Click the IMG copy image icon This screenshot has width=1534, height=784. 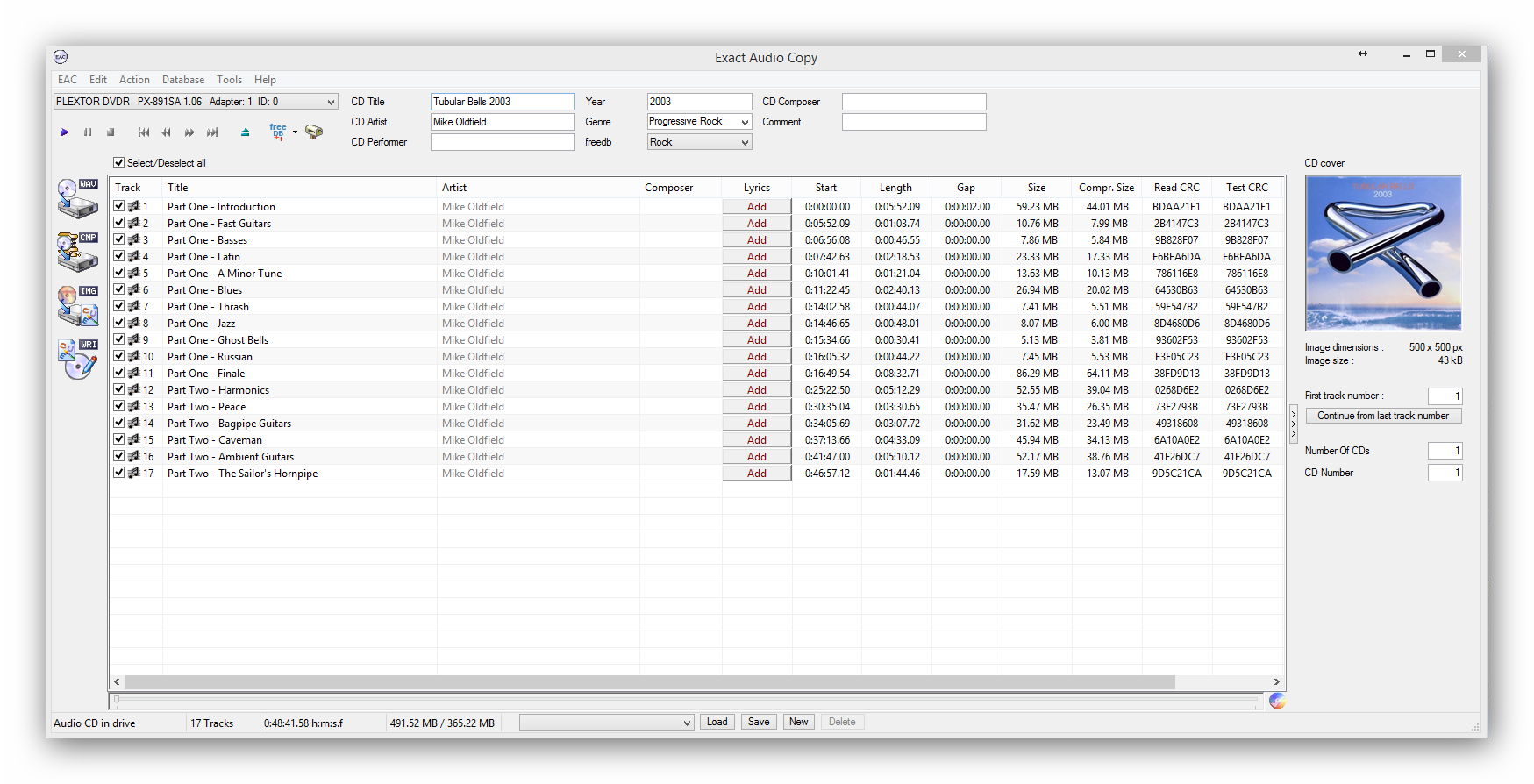tap(77, 305)
